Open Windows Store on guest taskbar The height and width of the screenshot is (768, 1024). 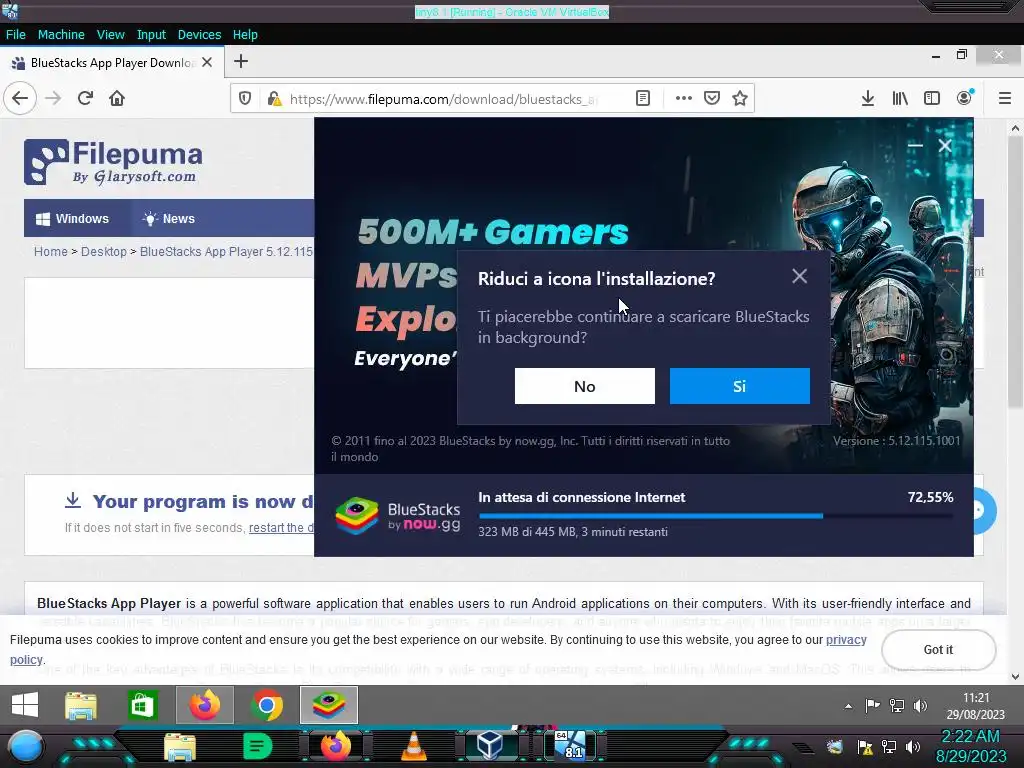[x=142, y=705]
